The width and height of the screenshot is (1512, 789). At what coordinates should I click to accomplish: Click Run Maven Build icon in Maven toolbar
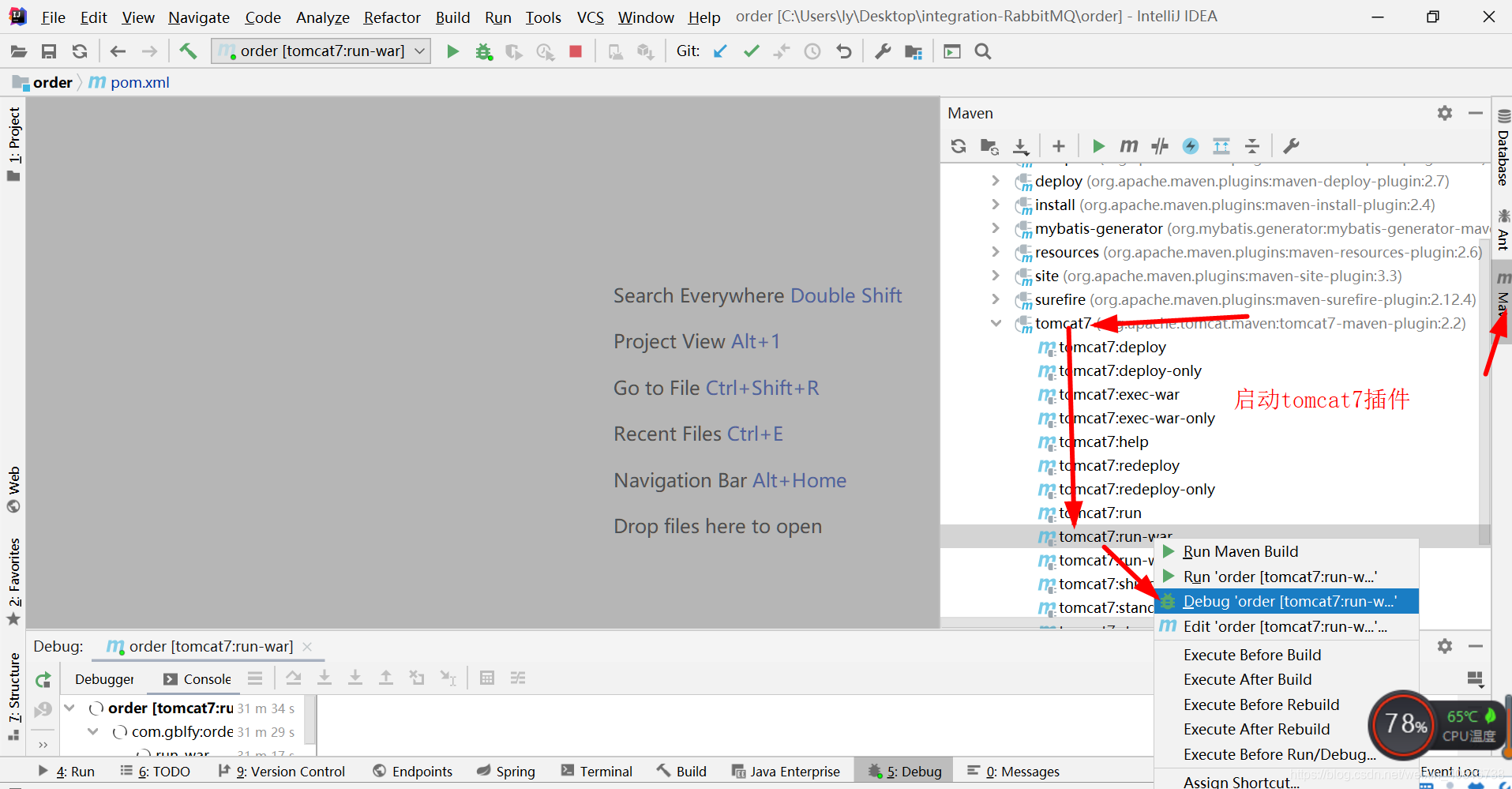(1098, 146)
